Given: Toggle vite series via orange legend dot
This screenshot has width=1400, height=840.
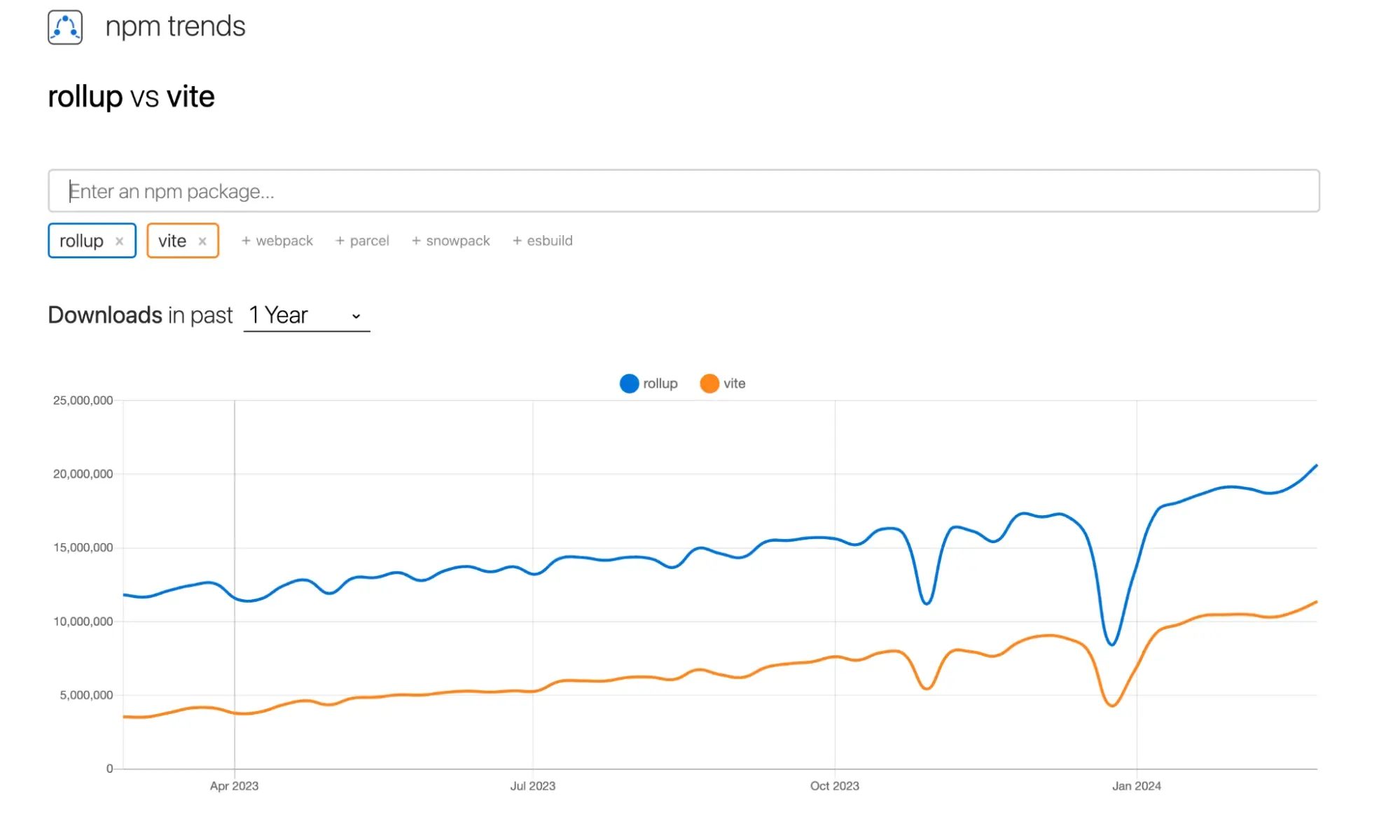Looking at the screenshot, I should pos(709,384).
